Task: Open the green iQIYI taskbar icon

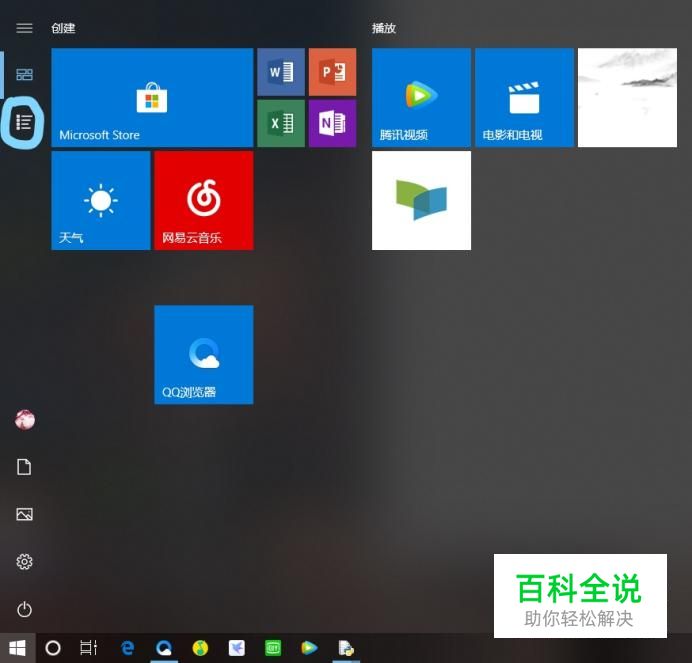Action: (x=273, y=648)
